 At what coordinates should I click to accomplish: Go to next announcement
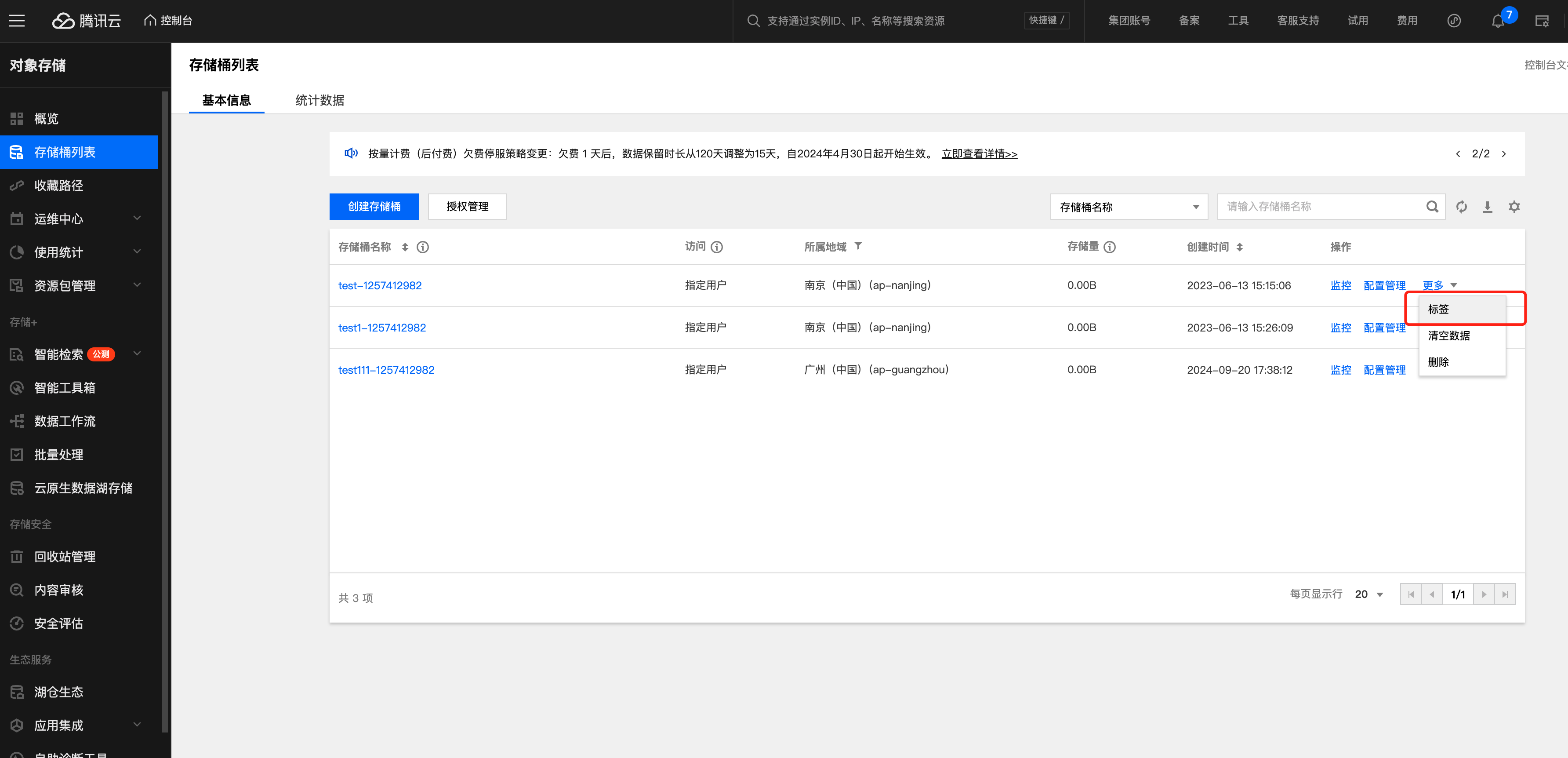tap(1503, 154)
